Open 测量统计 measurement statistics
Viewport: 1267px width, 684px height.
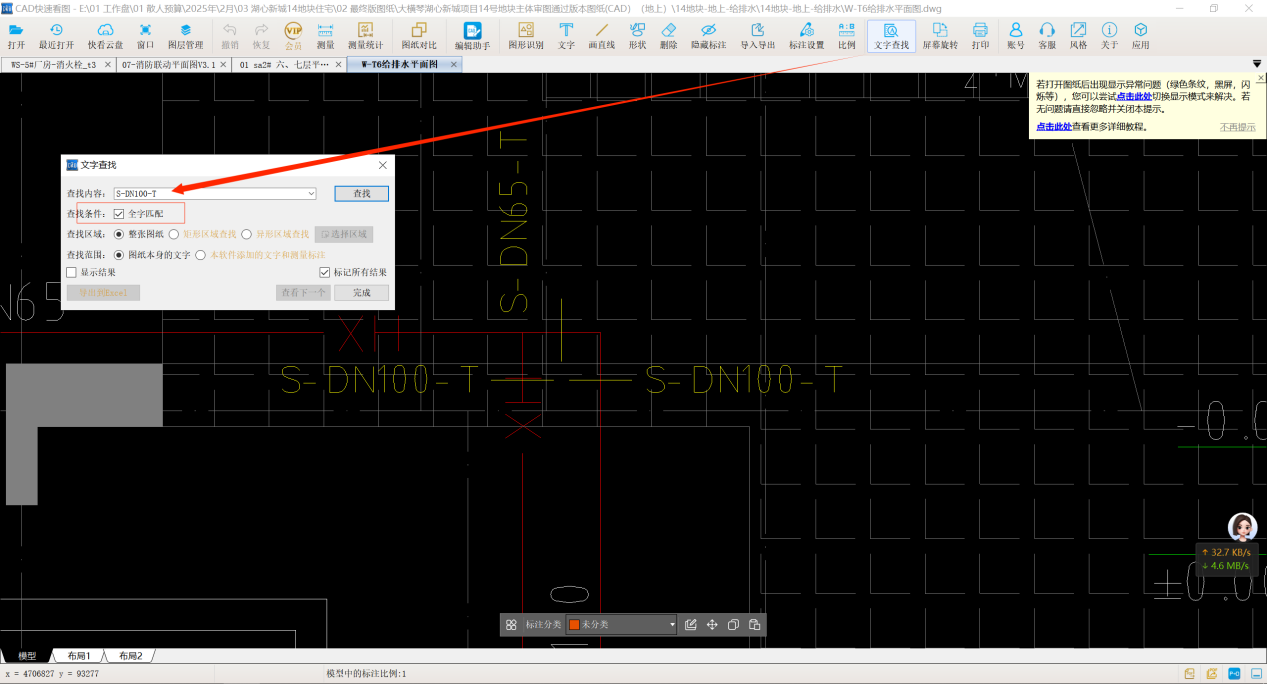pos(365,36)
